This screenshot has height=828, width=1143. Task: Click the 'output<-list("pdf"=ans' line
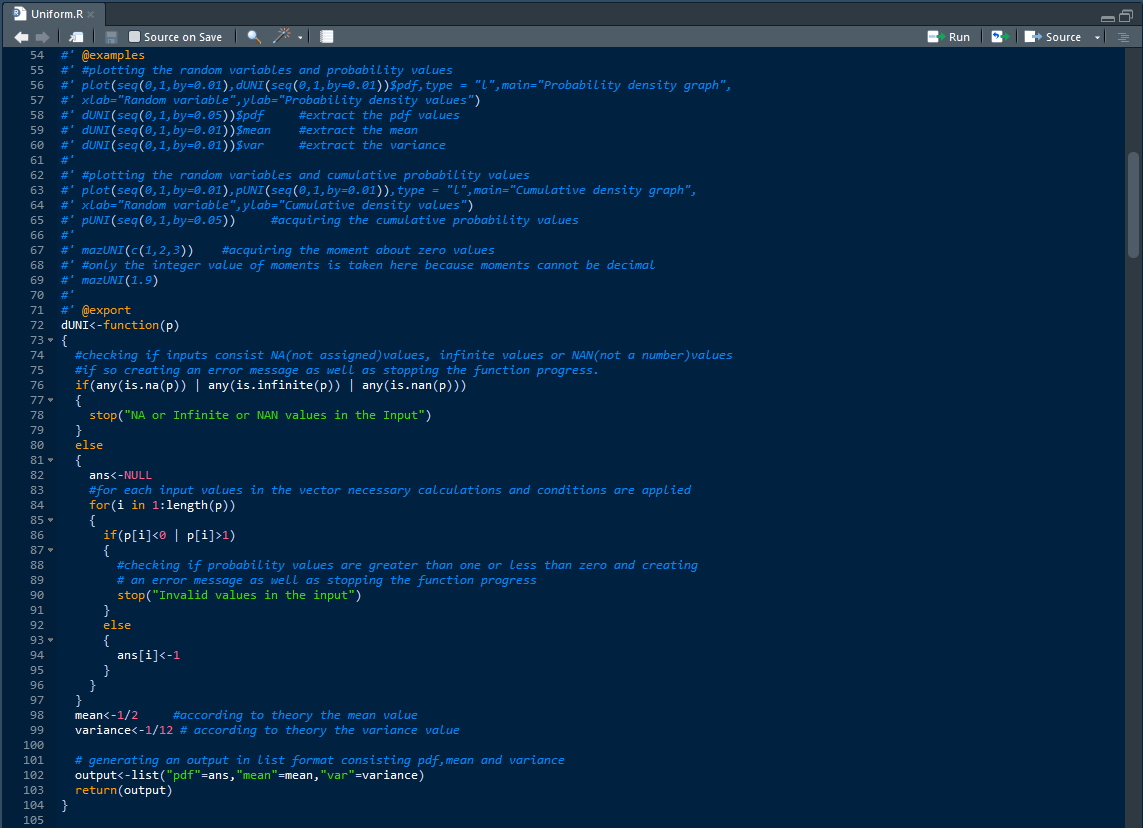tap(249, 776)
